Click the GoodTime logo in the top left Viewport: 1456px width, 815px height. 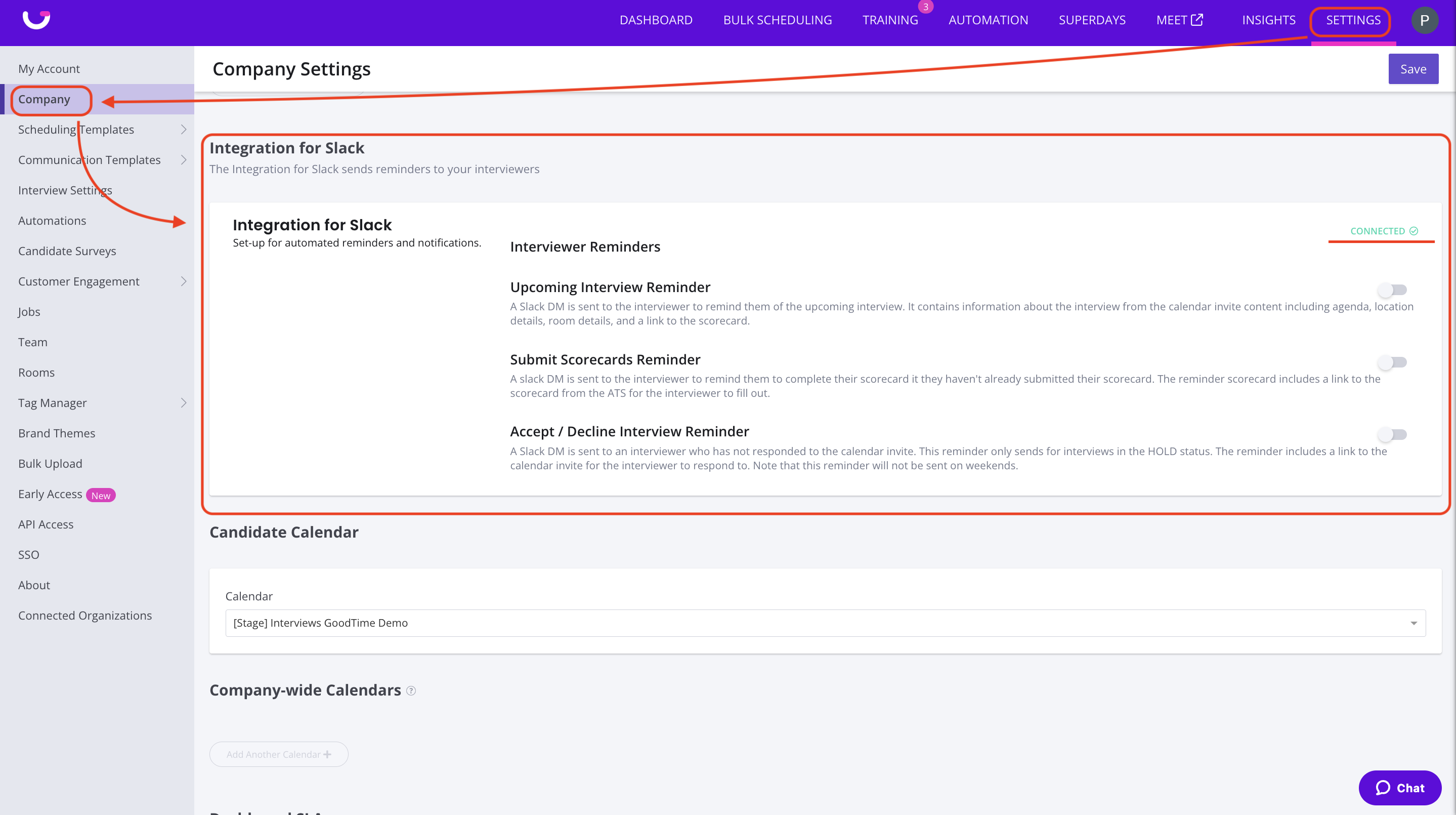point(36,19)
